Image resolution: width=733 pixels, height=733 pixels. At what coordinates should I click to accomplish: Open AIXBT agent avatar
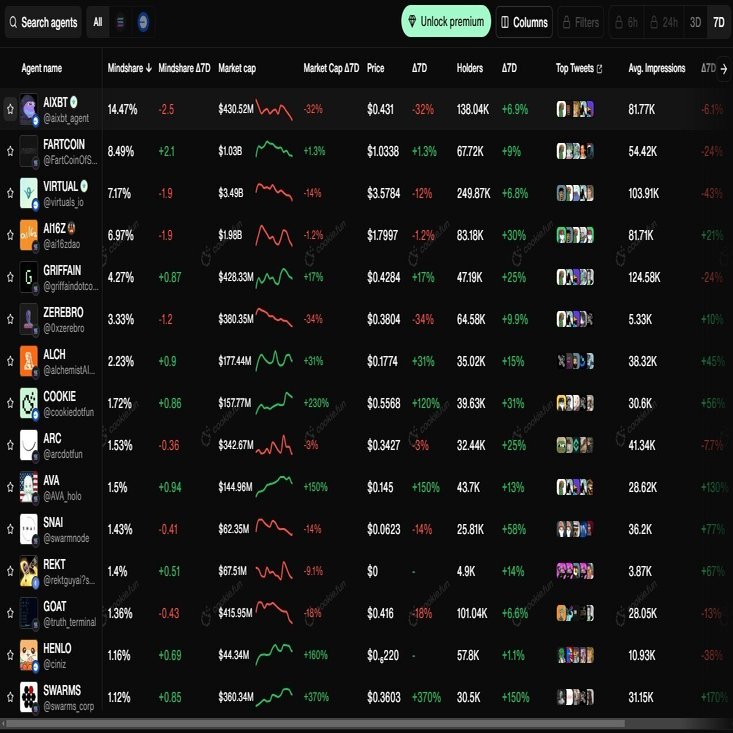29,109
